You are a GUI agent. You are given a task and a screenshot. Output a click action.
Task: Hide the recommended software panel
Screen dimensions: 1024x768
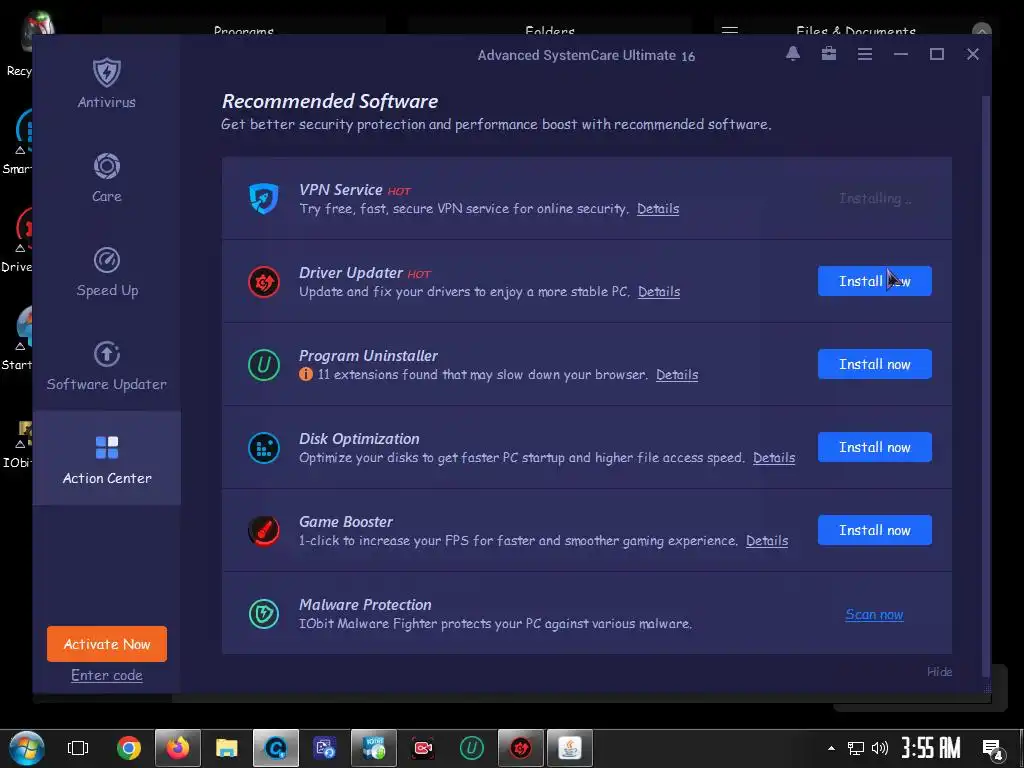click(939, 671)
